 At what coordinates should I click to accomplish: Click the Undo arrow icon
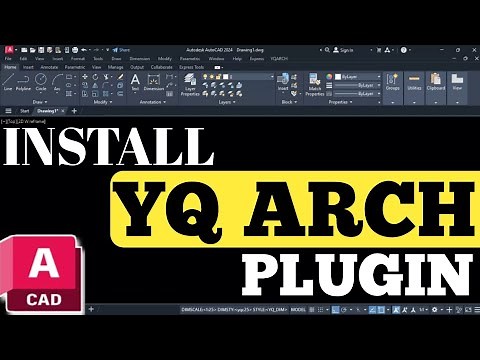coord(84,50)
